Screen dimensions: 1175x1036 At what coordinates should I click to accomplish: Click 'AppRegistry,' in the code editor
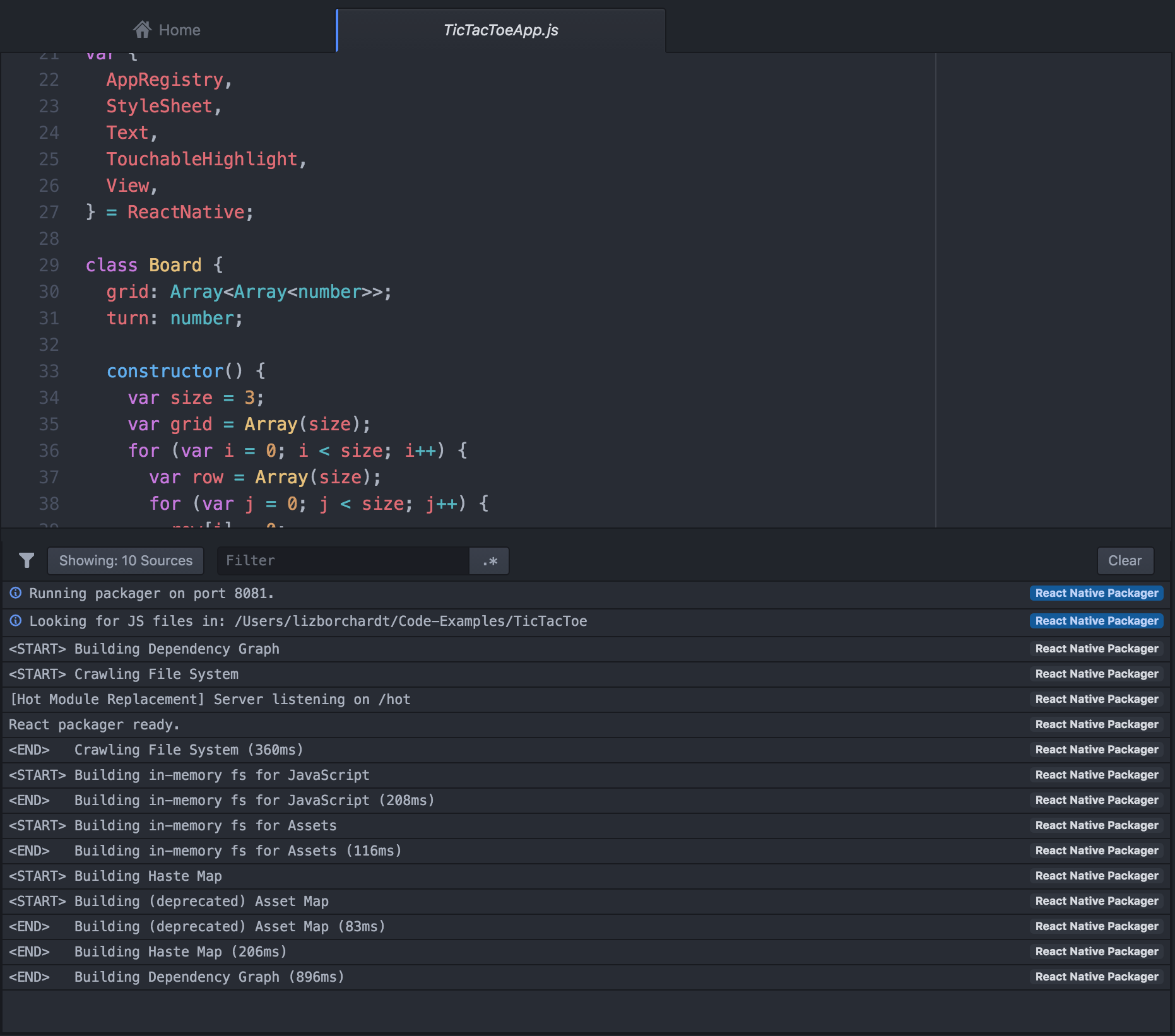169,79
